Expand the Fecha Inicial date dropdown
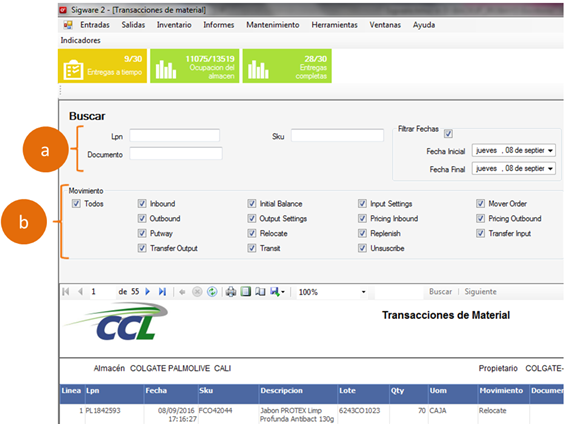565x424 pixels. pos(550,151)
